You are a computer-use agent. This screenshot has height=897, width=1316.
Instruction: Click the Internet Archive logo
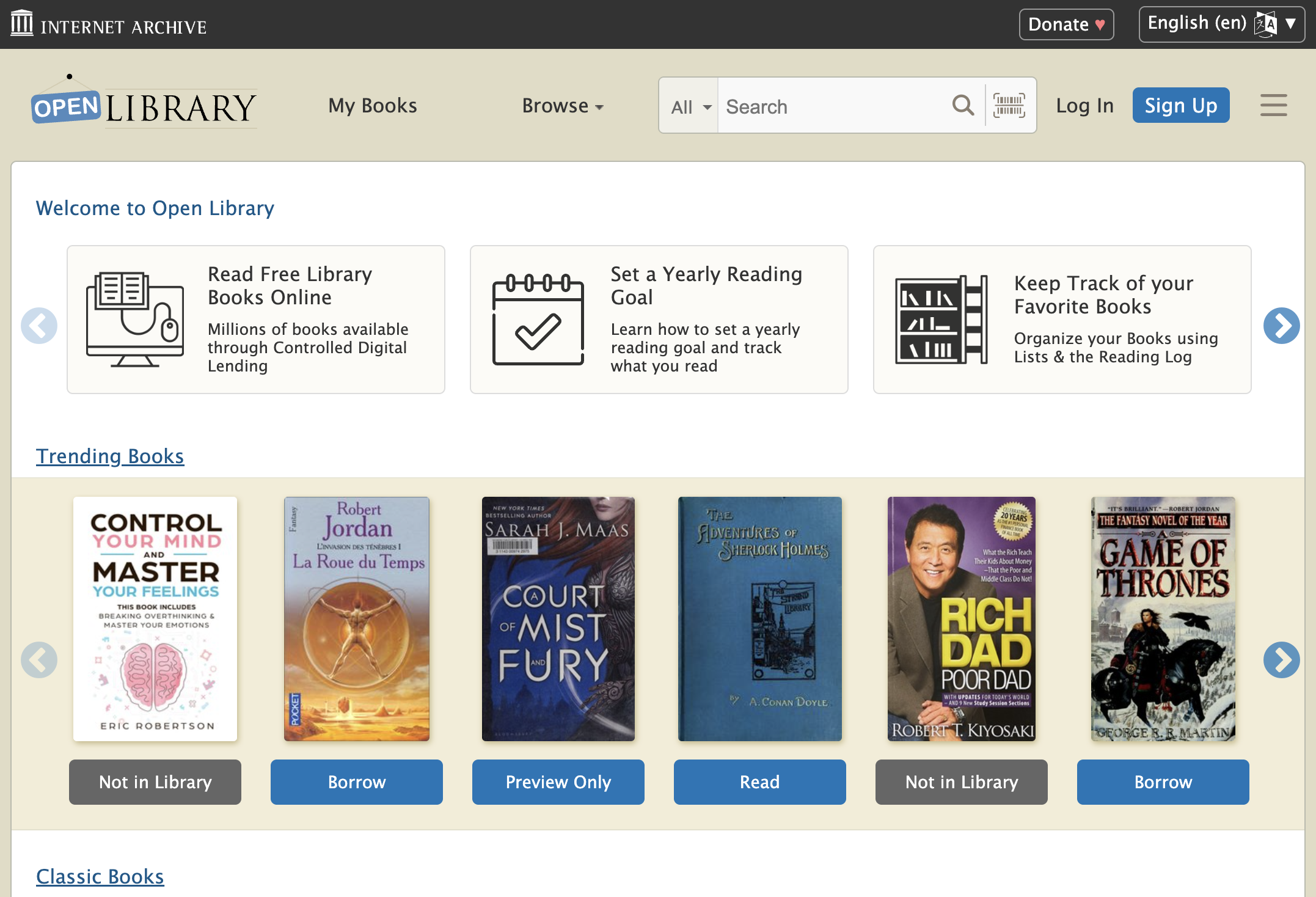[109, 24]
